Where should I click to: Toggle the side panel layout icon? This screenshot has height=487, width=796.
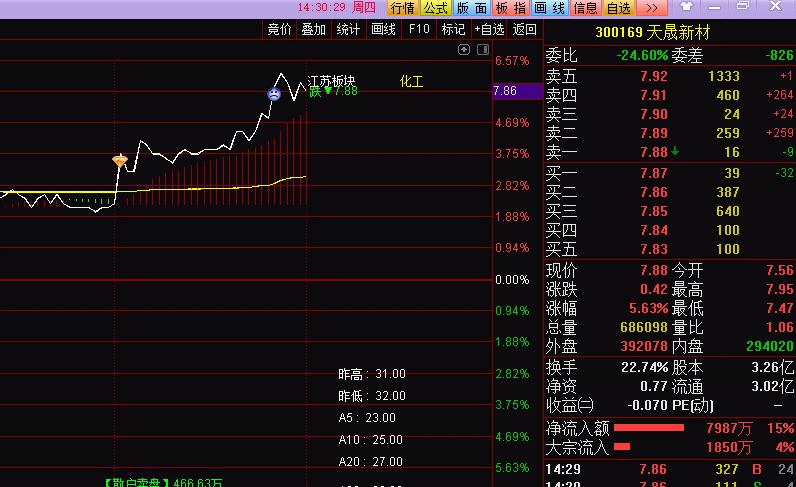tap(483, 49)
